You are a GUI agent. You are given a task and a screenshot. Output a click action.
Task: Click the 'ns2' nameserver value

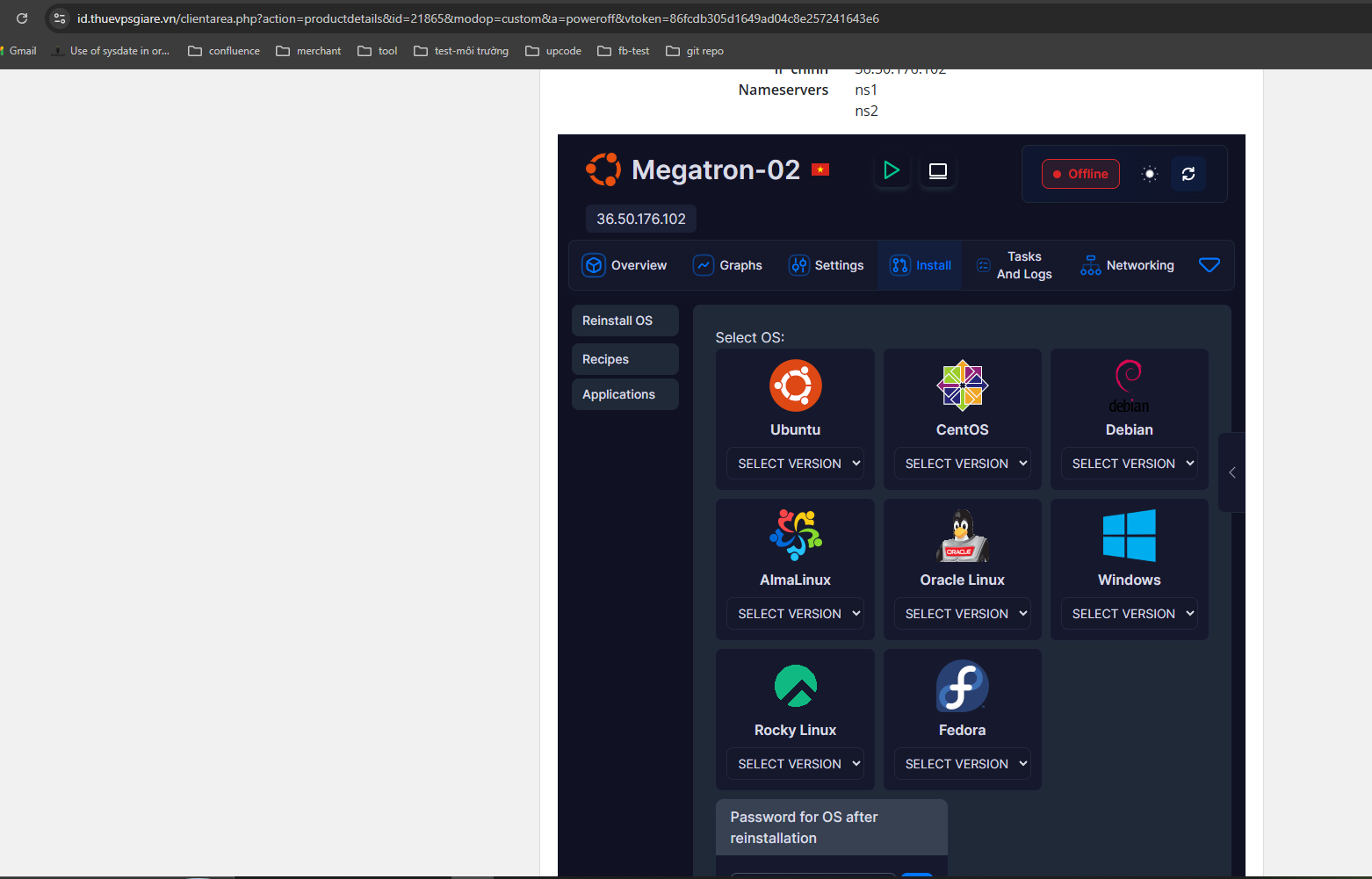pyautogui.click(x=867, y=111)
